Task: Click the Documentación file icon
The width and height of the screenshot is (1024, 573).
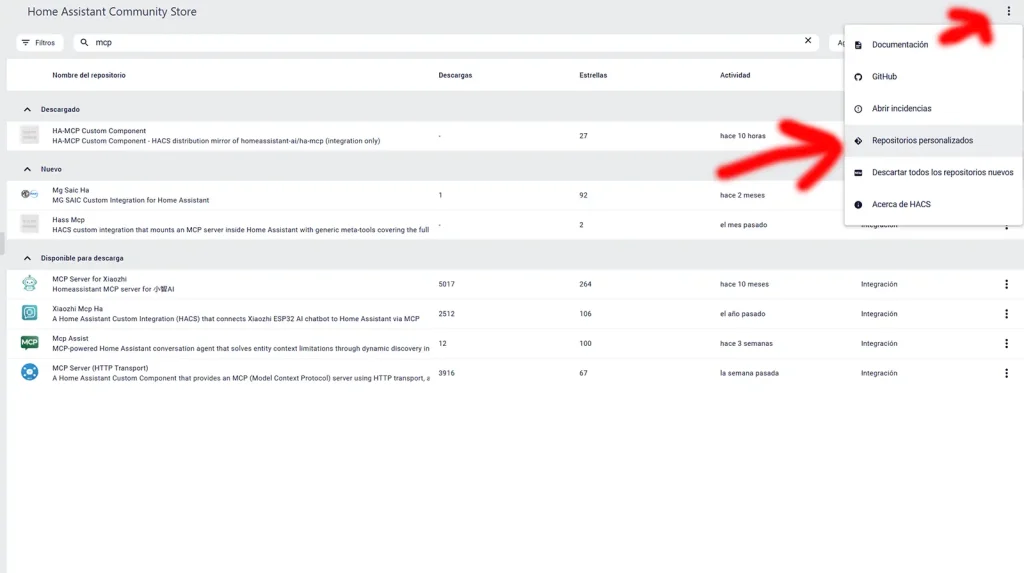Action: point(858,45)
